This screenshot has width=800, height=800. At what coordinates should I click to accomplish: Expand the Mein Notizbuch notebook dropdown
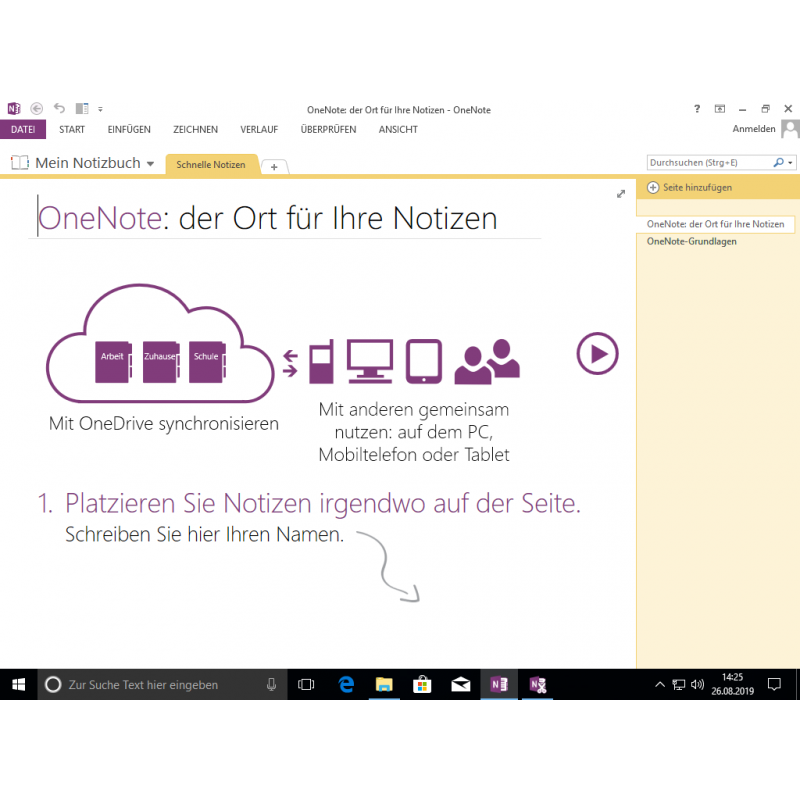[x=150, y=163]
